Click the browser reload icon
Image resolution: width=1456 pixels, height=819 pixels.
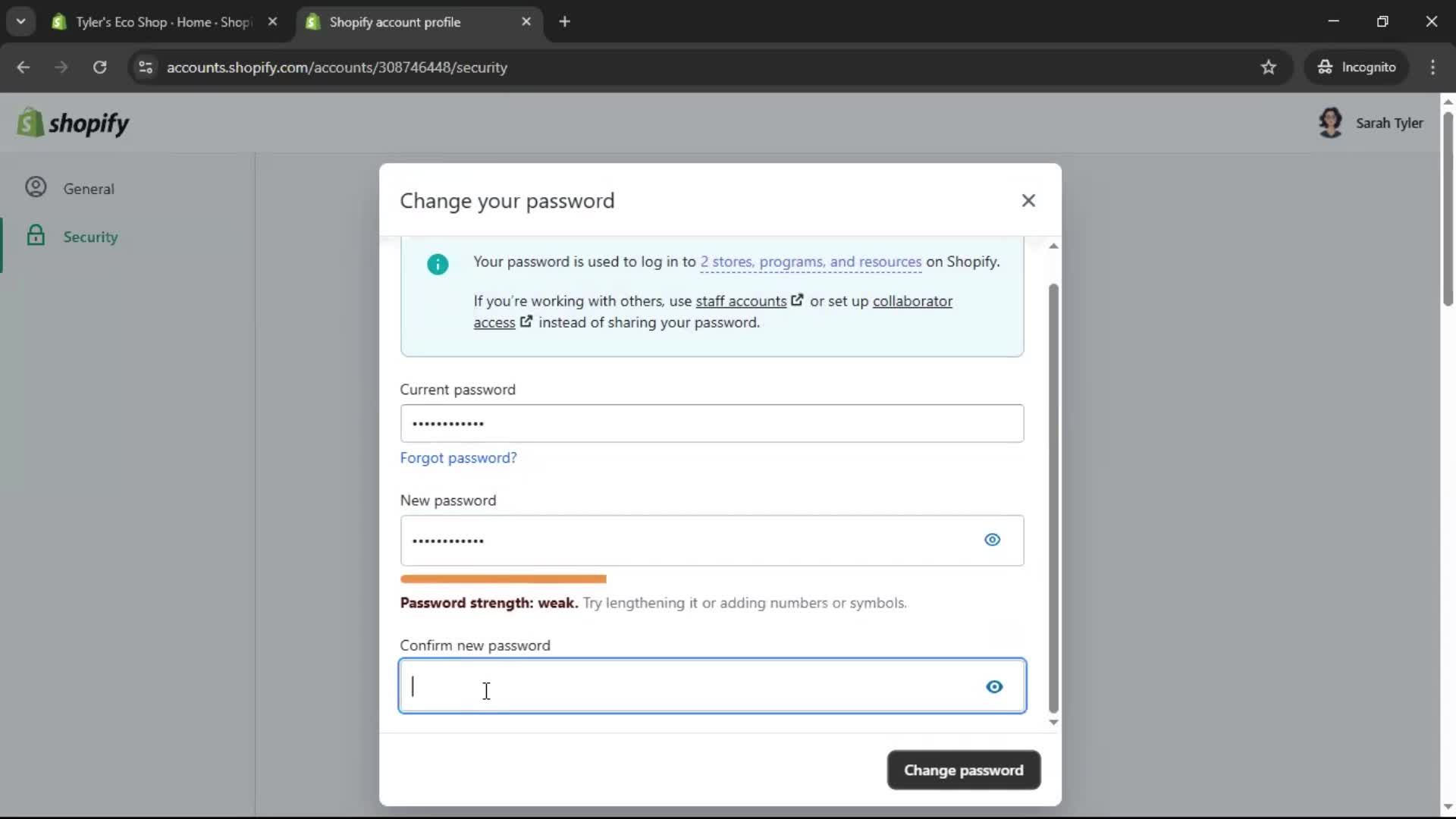tap(99, 67)
